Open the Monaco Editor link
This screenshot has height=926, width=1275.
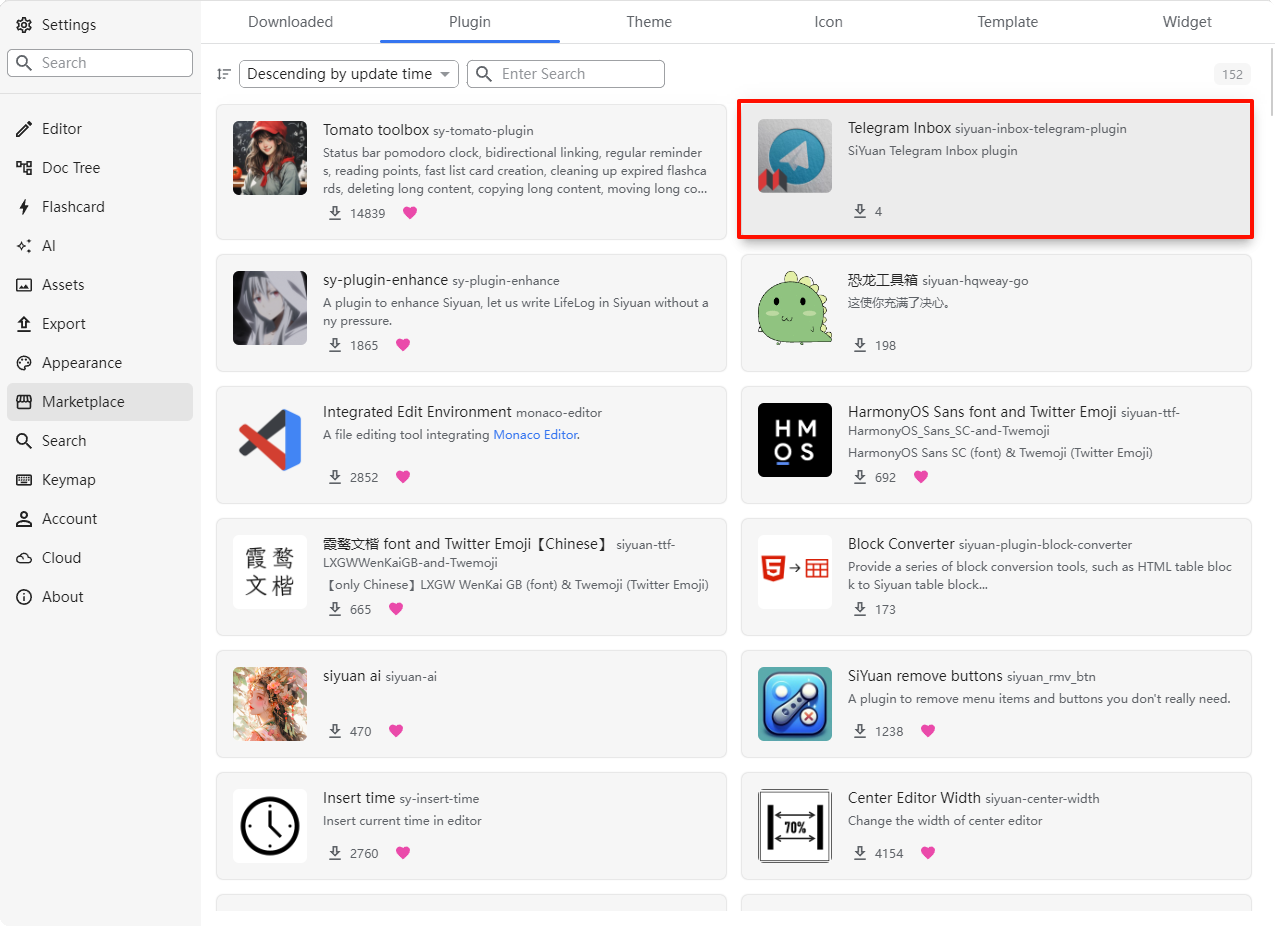tap(535, 435)
